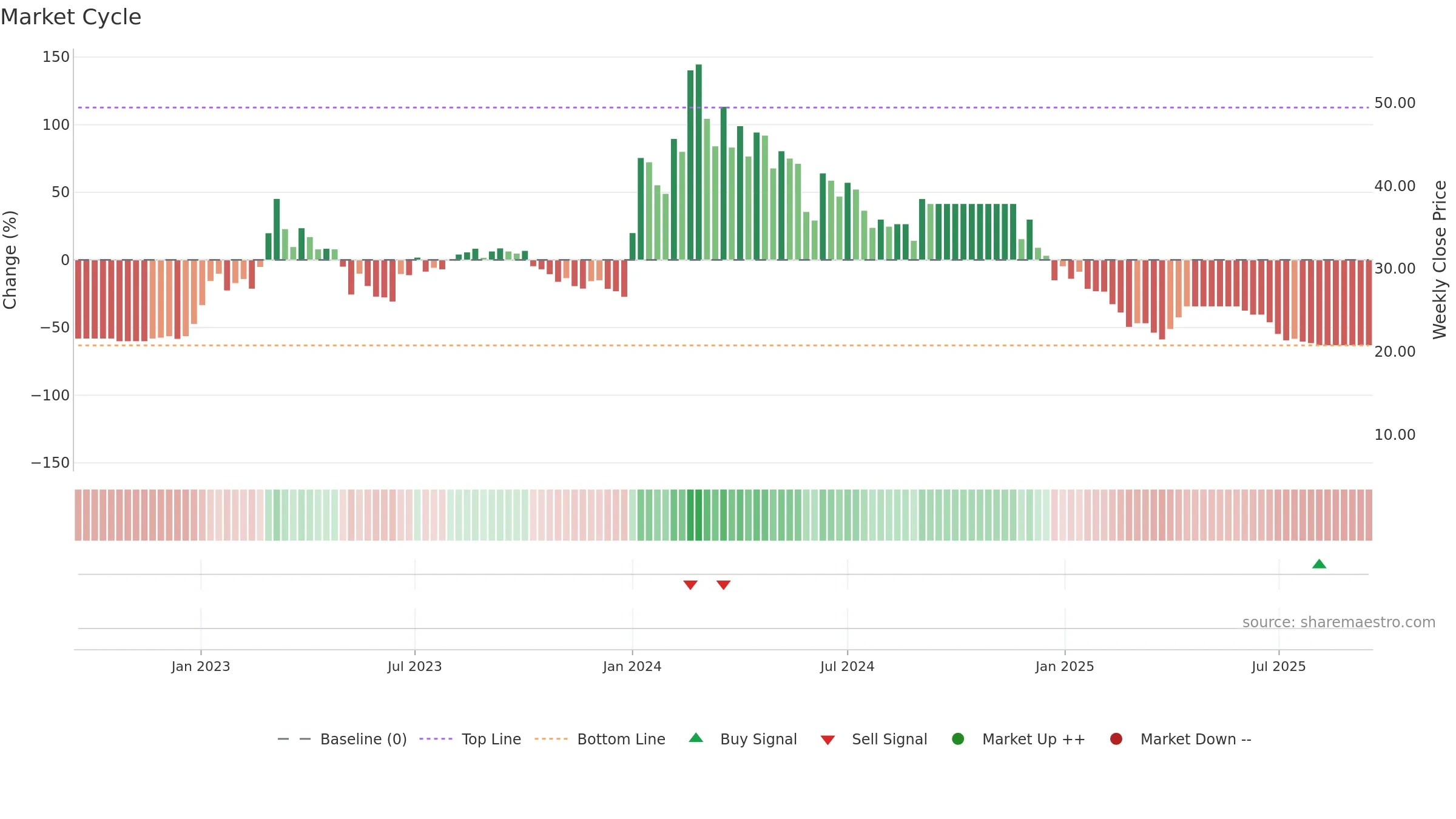Viewport: 1456px width, 819px height.
Task: Click the Baseline (0) dashed line legend icon
Action: 294,739
